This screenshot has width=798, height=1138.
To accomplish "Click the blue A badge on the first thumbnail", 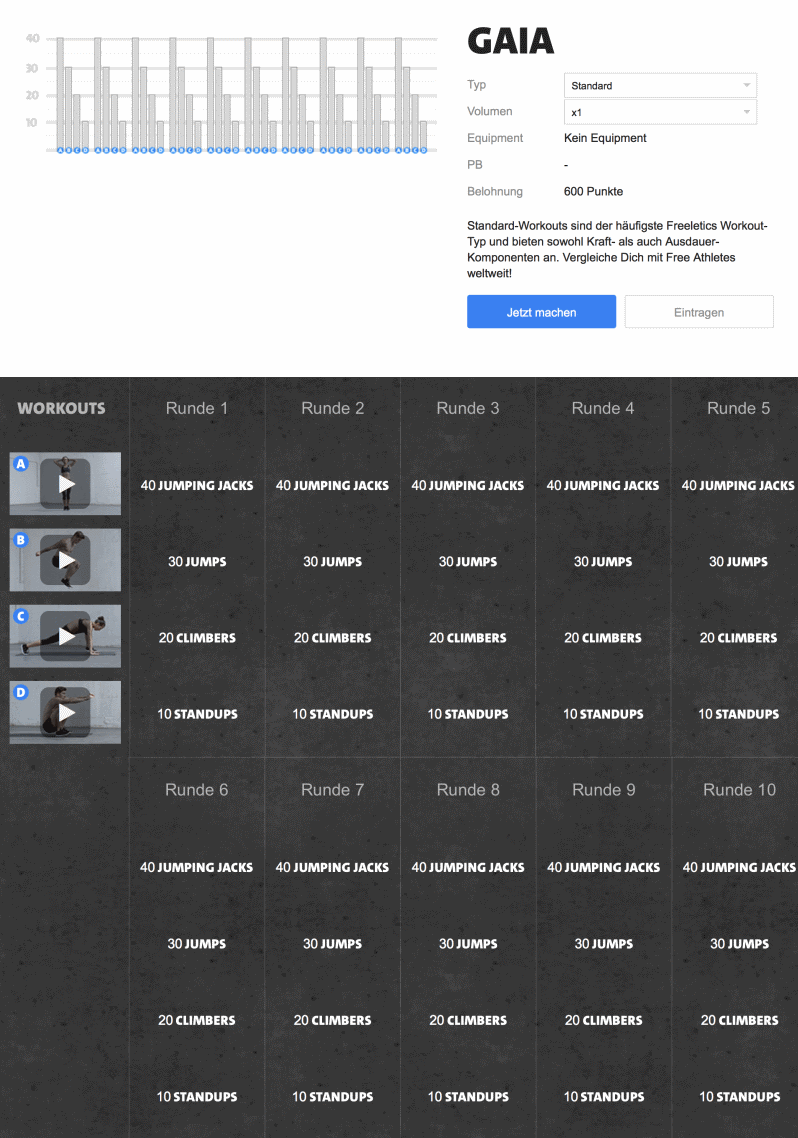I will tap(21, 464).
